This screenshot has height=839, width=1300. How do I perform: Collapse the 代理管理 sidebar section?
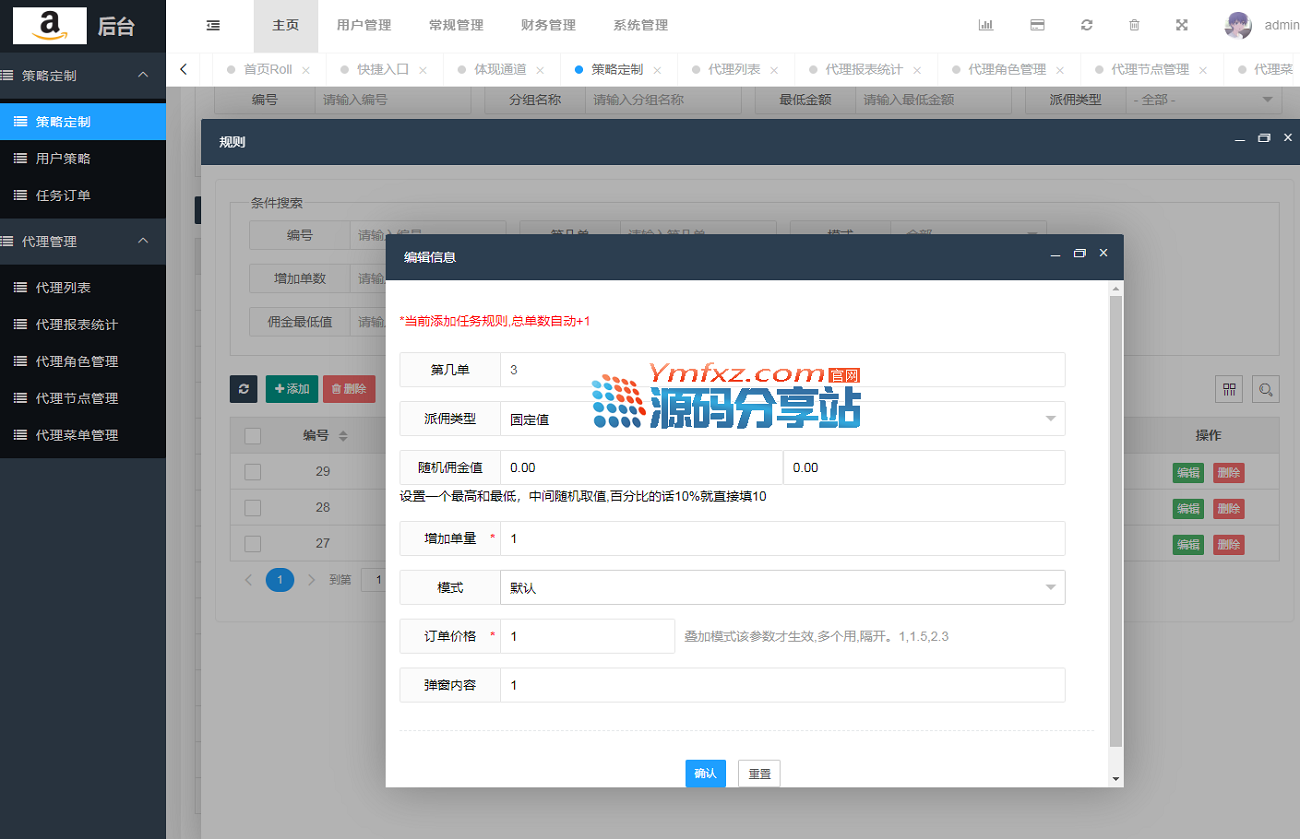click(143, 241)
